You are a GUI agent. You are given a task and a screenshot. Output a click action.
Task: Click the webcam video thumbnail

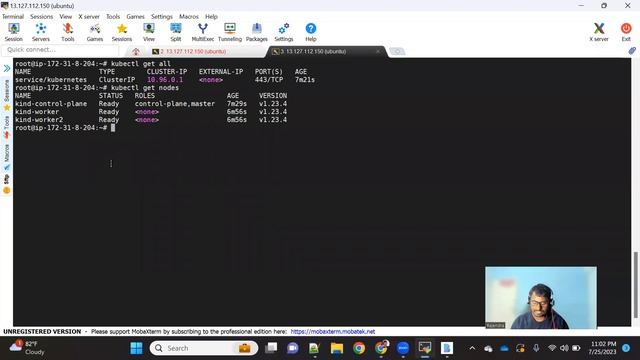coord(541,298)
